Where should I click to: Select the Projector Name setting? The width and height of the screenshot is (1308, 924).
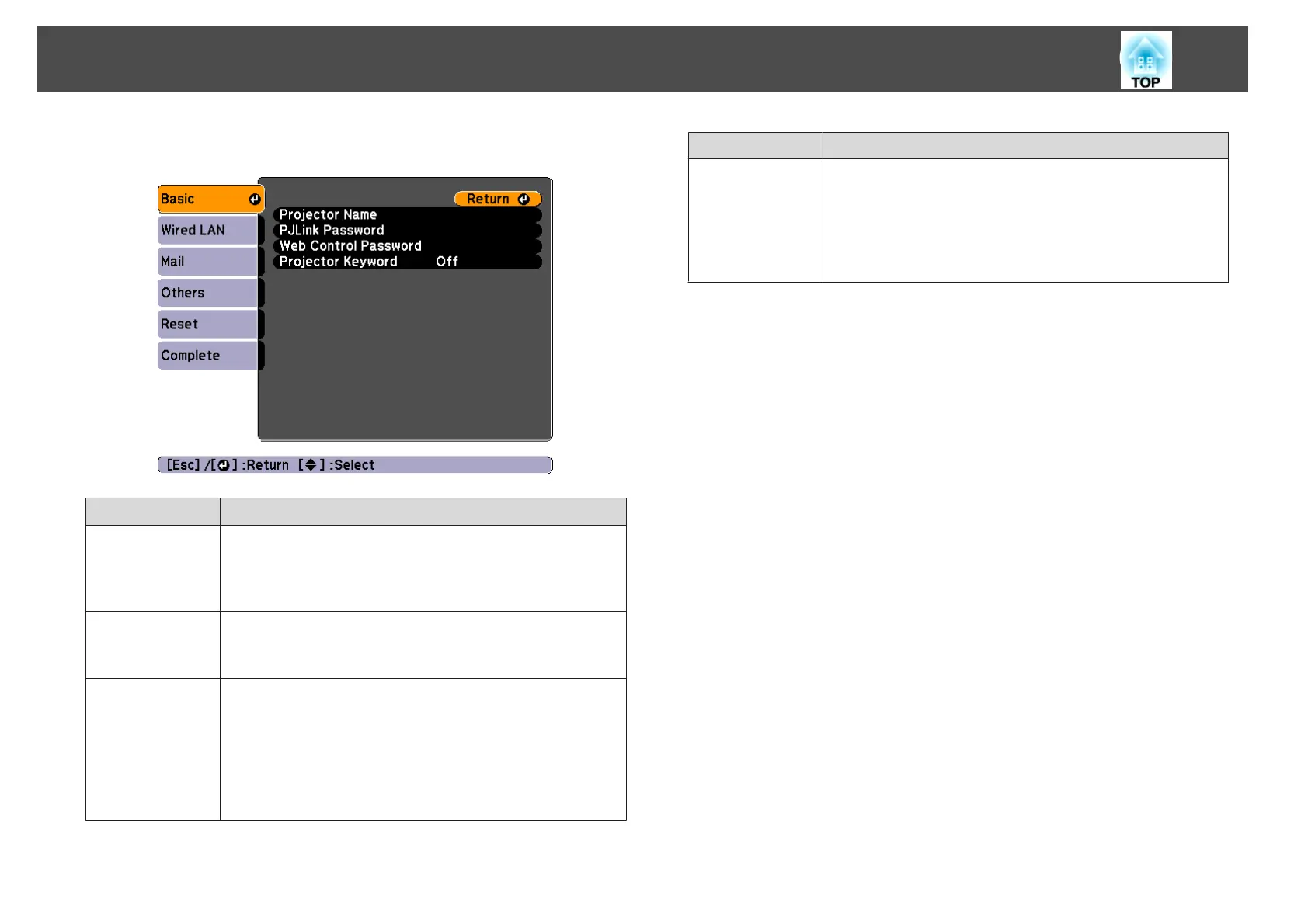[408, 214]
